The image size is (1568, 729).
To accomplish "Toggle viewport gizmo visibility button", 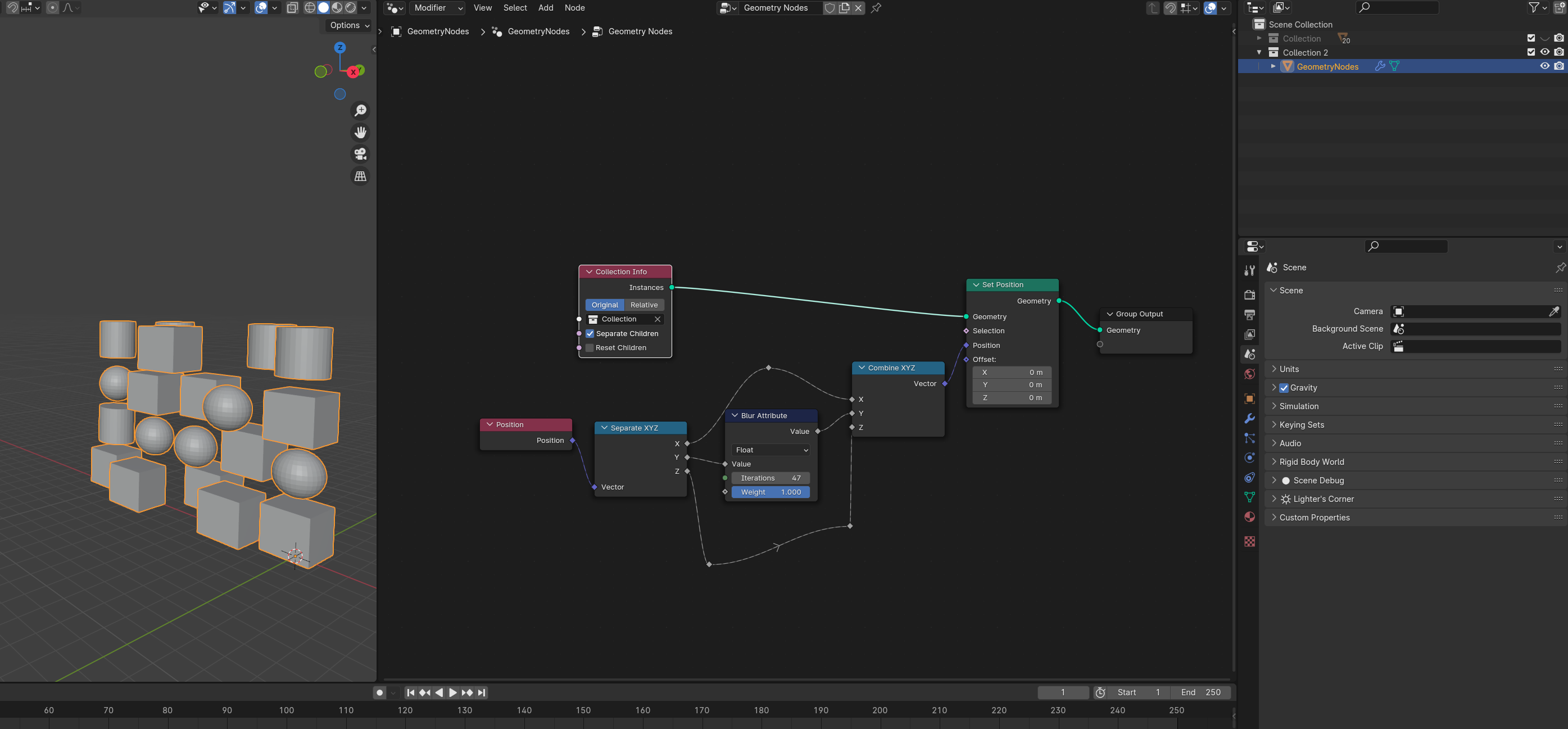I will (x=229, y=8).
